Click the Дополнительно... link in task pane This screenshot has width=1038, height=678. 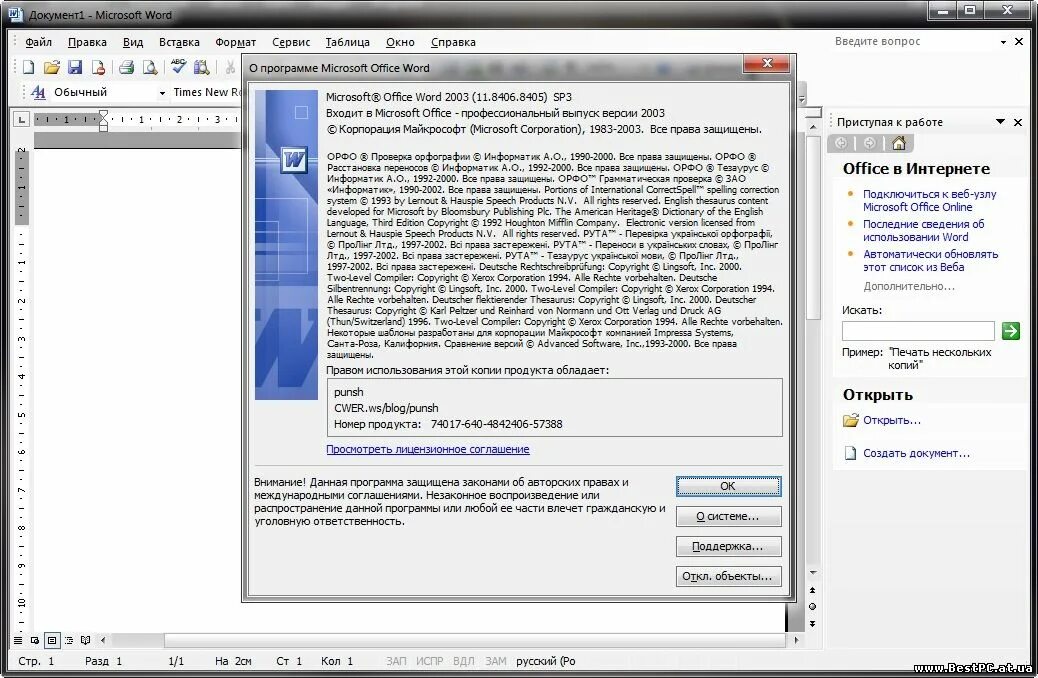click(909, 287)
